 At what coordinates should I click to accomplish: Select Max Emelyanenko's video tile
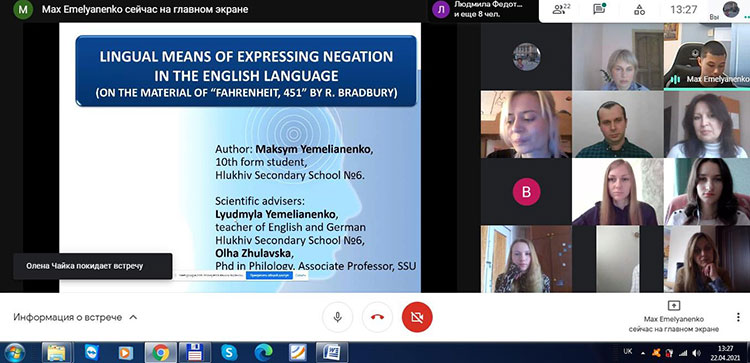pyautogui.click(x=706, y=56)
